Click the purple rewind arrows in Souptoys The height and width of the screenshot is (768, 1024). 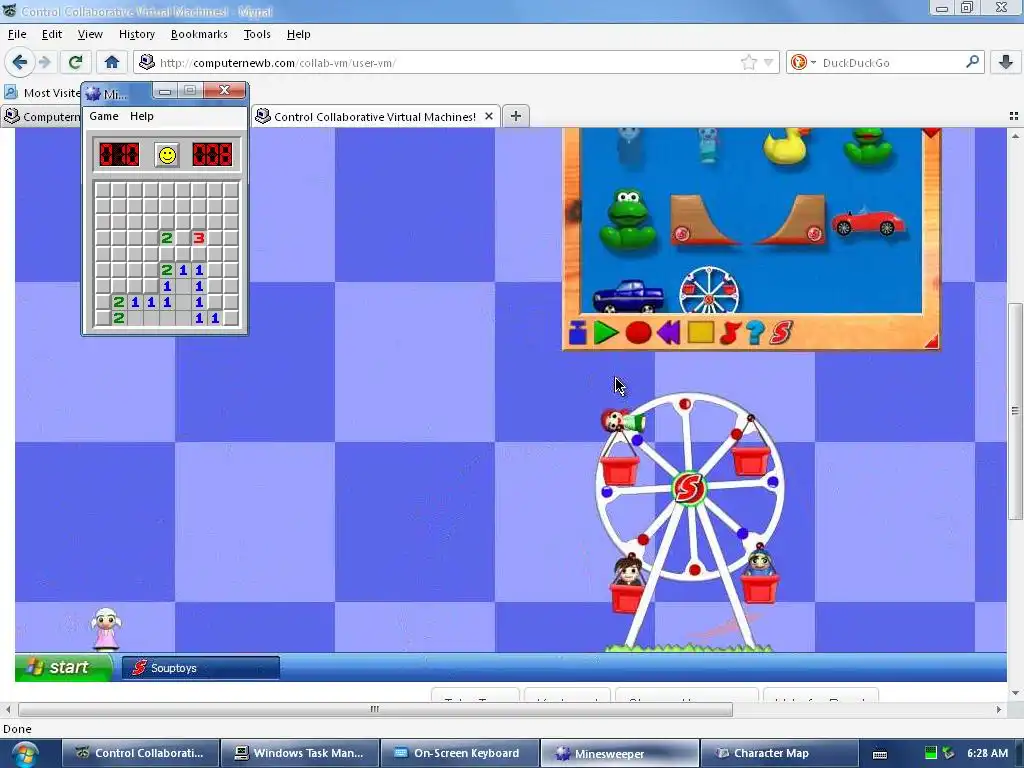[x=669, y=332]
